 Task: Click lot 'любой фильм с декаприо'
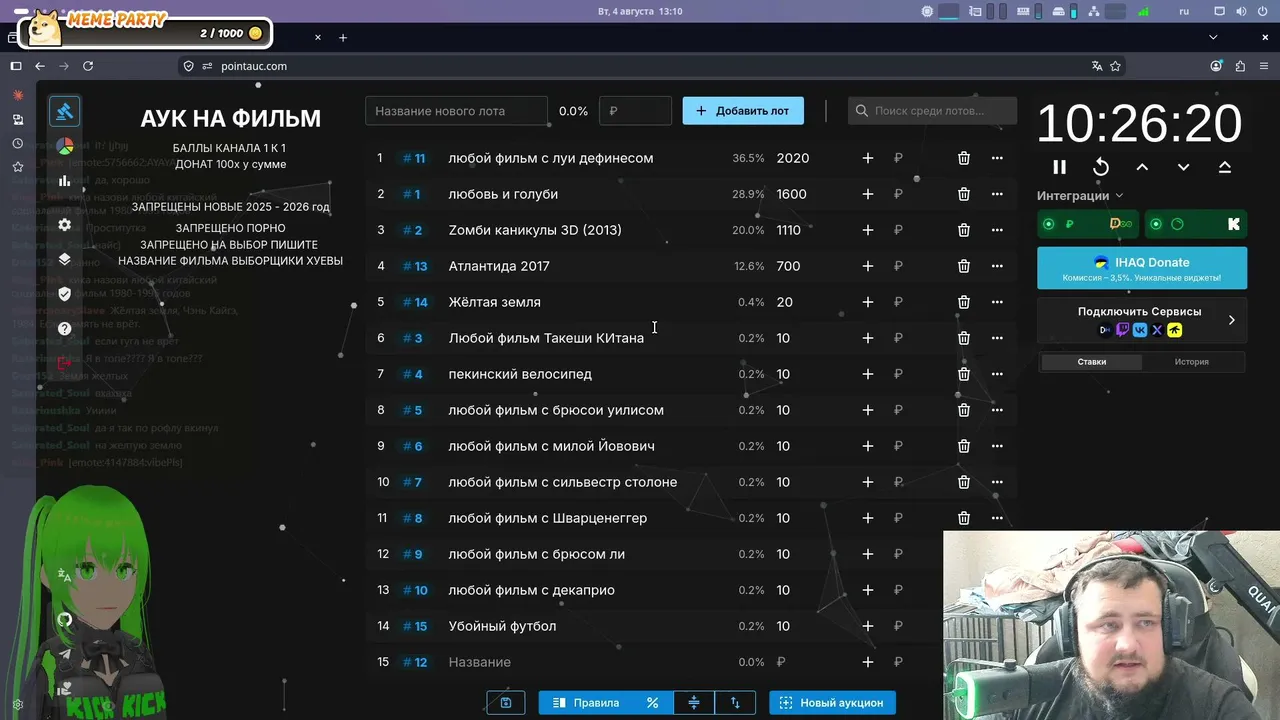[x=531, y=590]
